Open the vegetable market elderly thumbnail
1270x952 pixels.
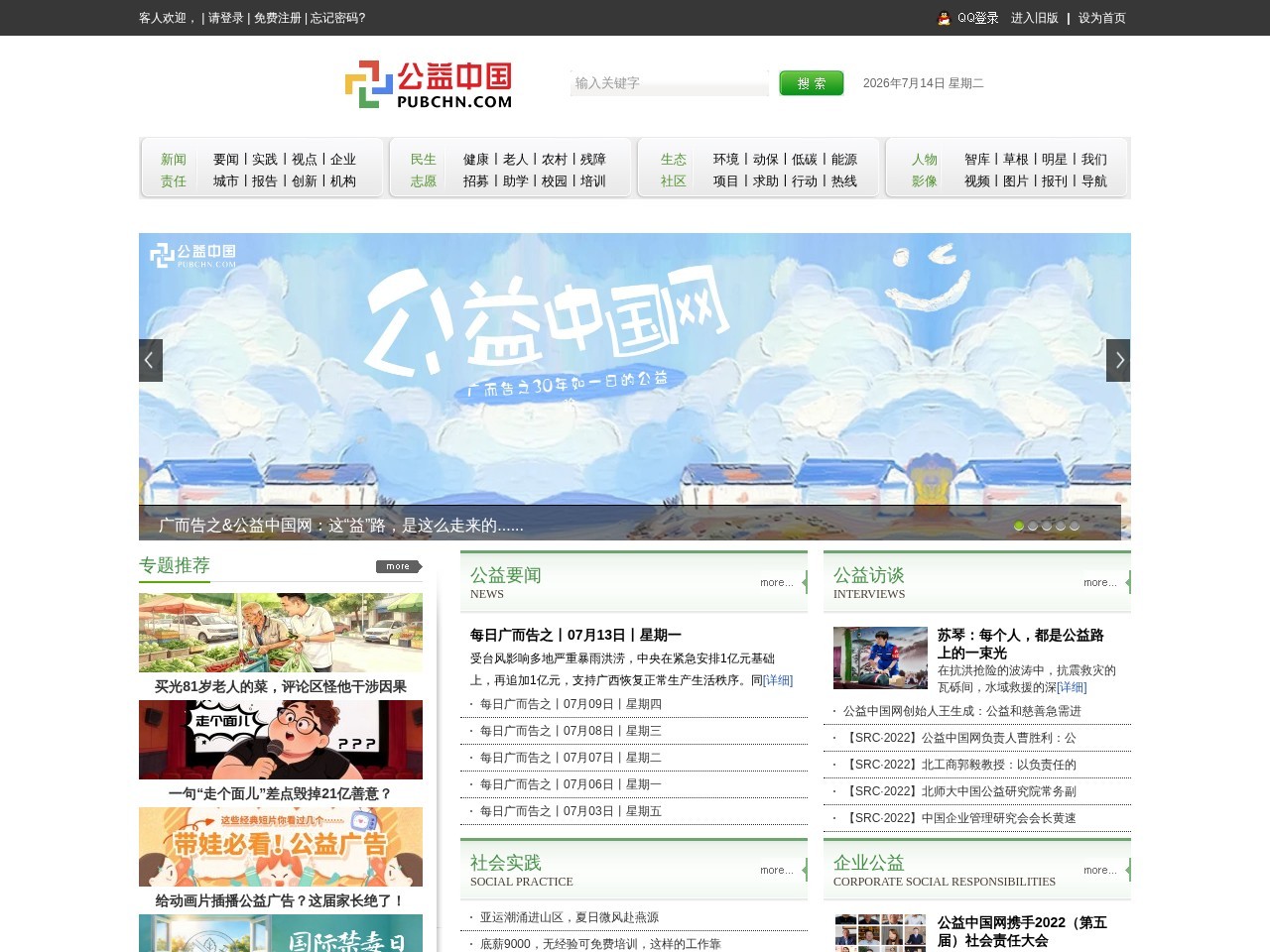(281, 633)
